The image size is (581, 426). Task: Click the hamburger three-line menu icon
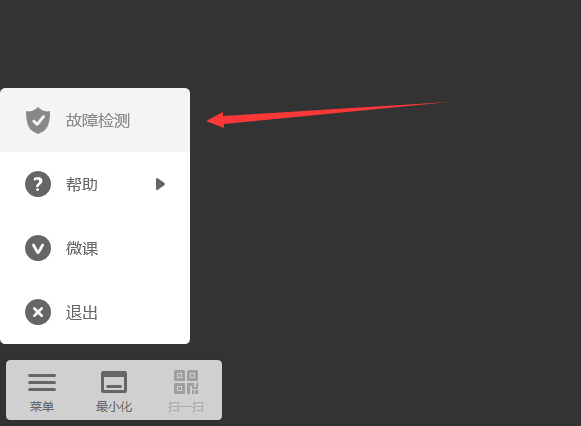(42, 382)
